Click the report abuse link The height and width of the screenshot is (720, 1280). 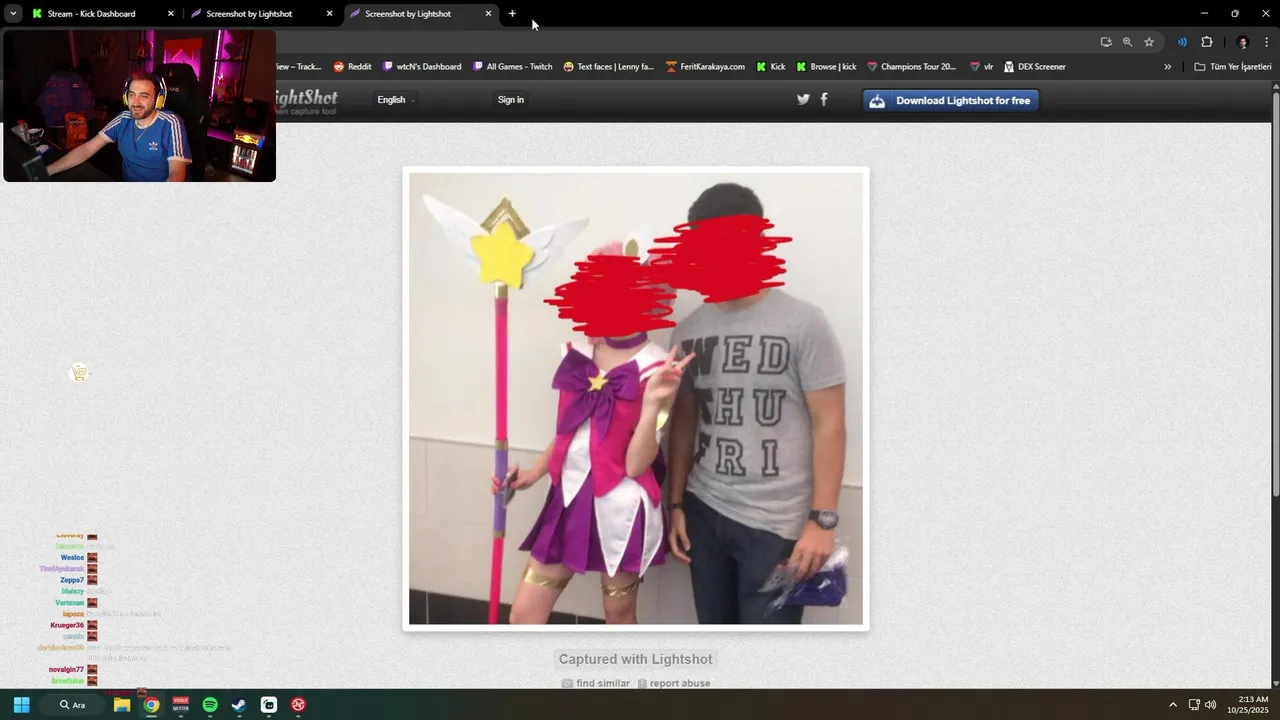pos(674,683)
